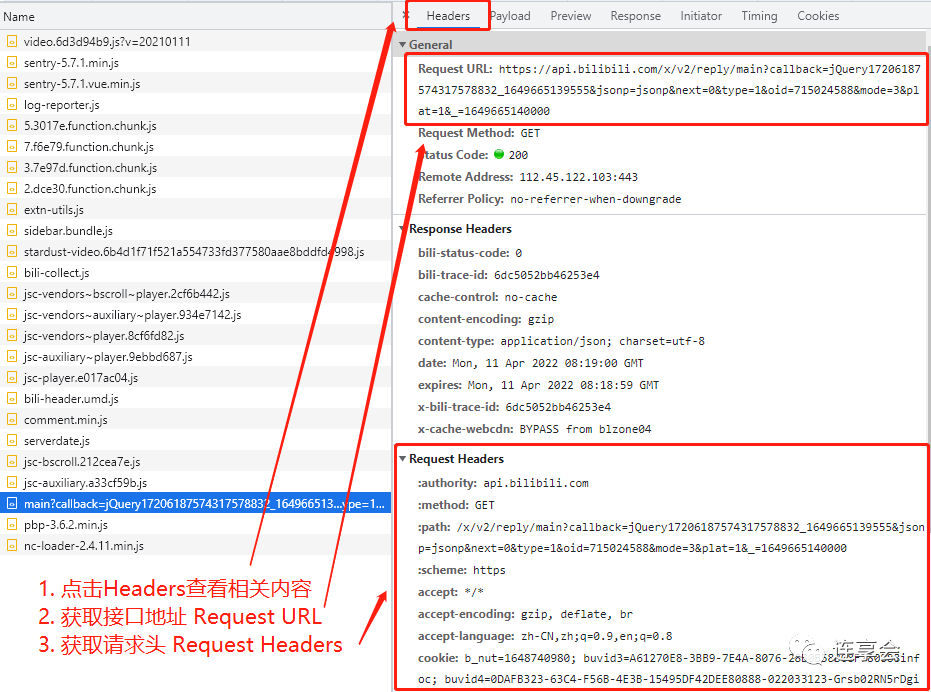This screenshot has height=692, width=931.
Task: Click the script icon of stardust-video js file
Action: pos(11,252)
